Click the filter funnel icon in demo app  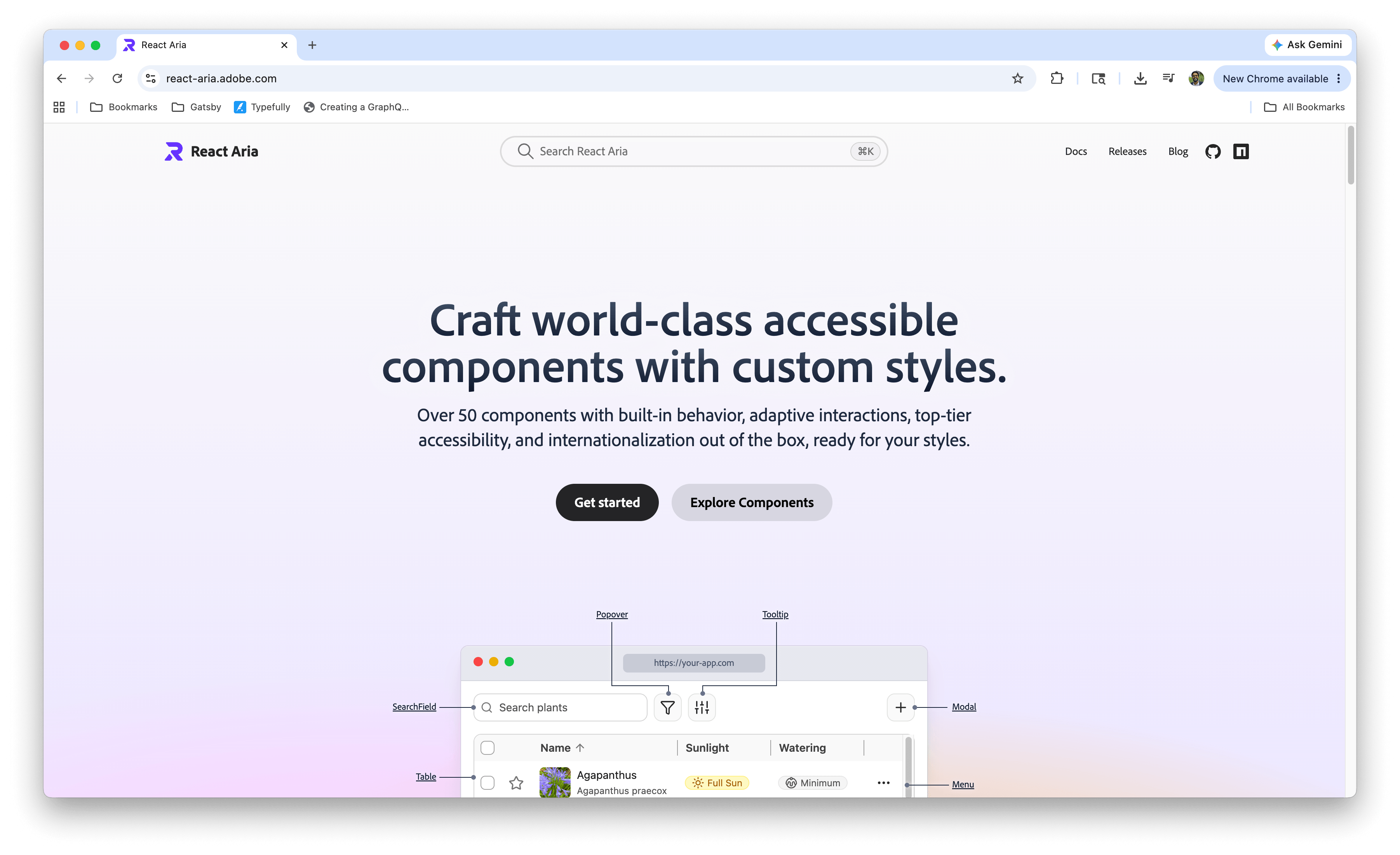pyautogui.click(x=668, y=707)
